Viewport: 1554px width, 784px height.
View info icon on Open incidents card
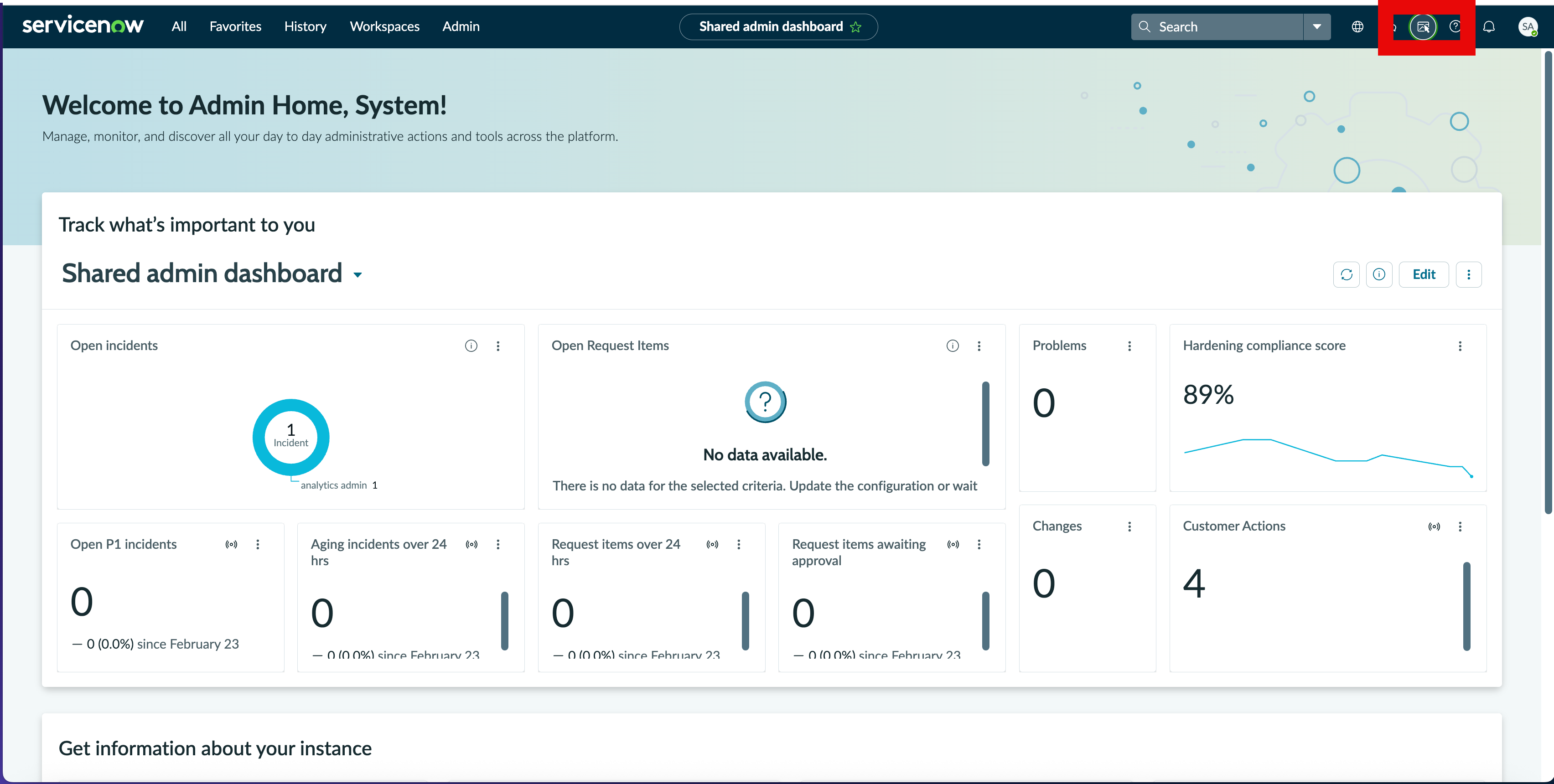point(471,346)
